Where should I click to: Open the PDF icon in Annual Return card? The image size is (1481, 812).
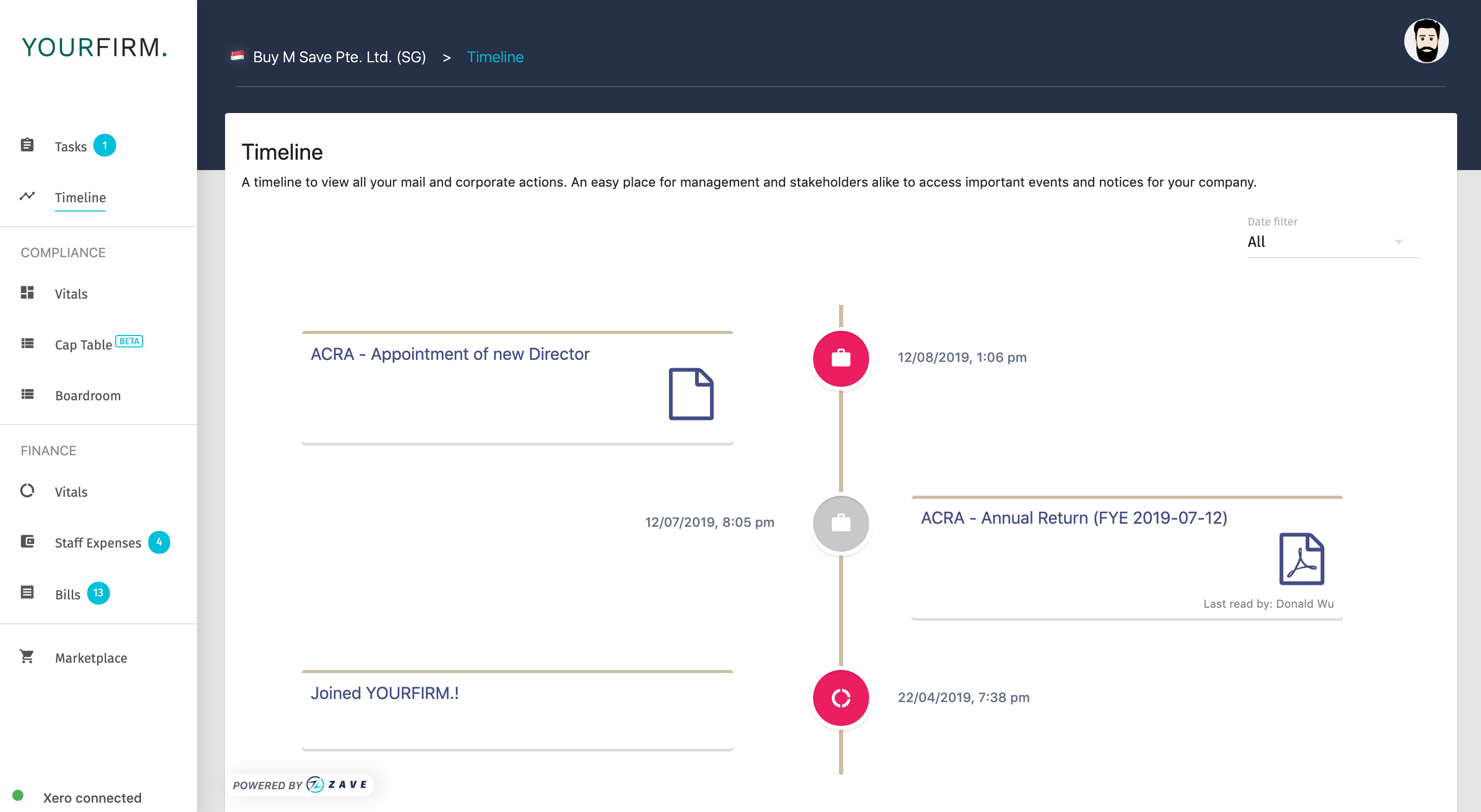click(x=1302, y=558)
